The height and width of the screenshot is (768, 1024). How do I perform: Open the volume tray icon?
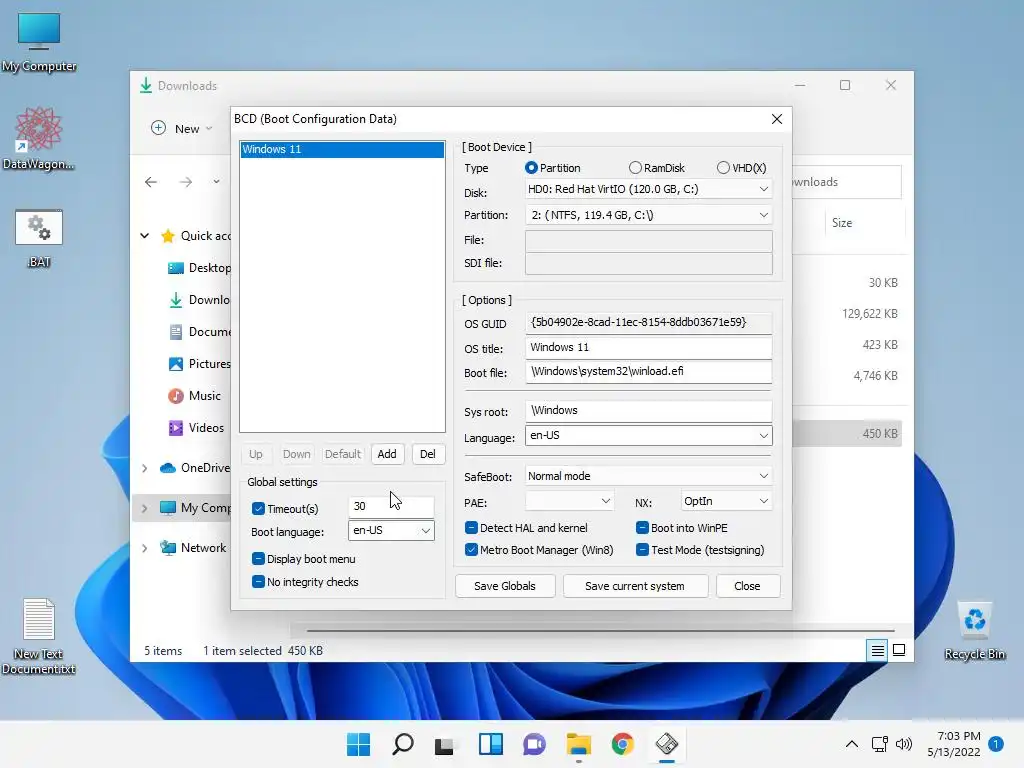tap(904, 744)
